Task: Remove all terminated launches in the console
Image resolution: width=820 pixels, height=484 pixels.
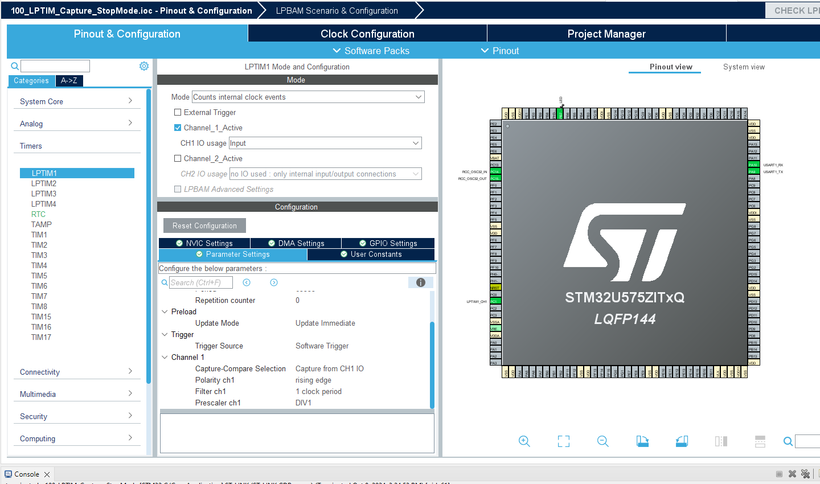Action: point(805,474)
